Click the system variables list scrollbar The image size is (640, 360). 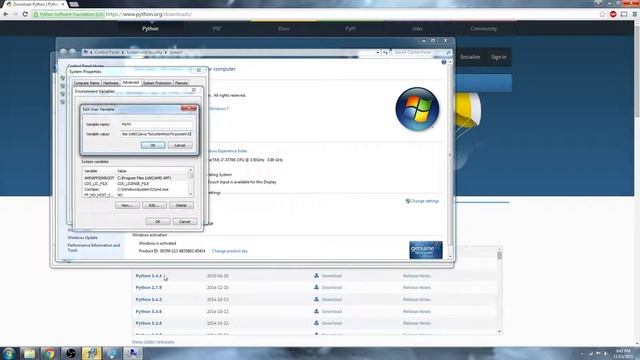click(x=191, y=182)
